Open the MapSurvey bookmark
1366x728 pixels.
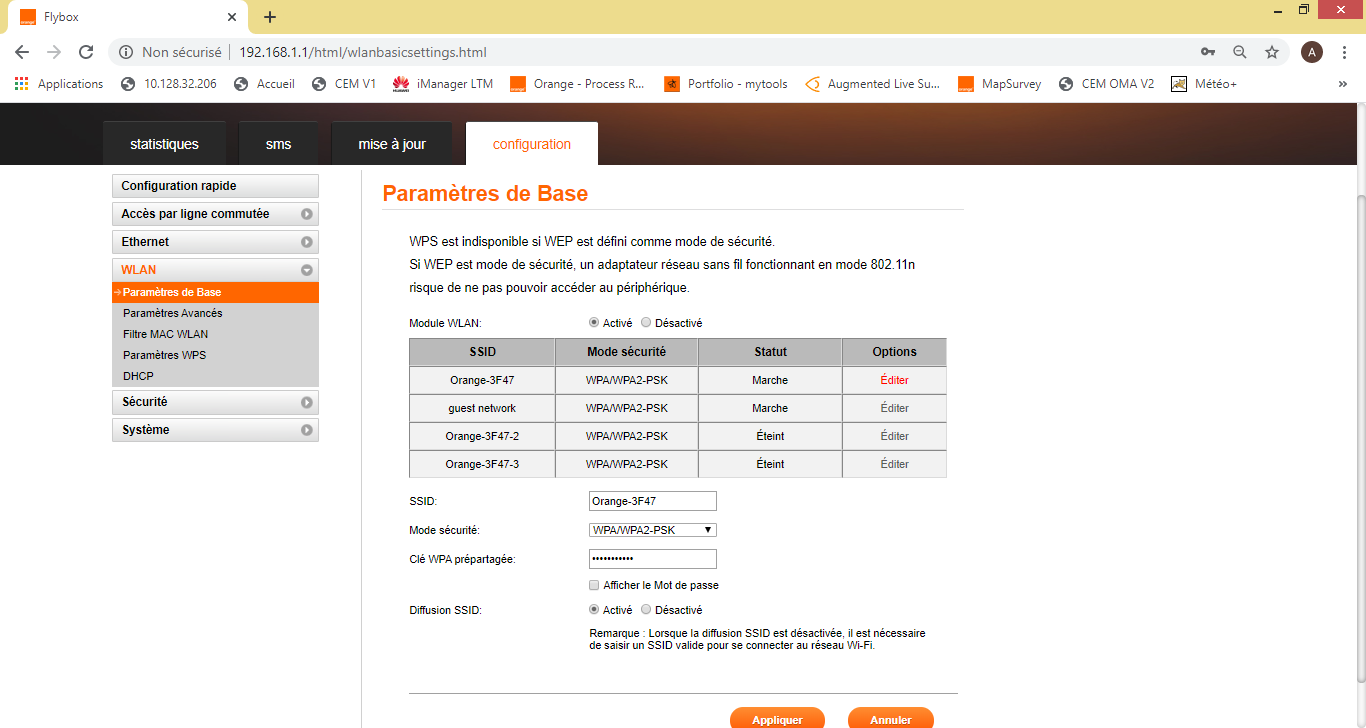click(x=999, y=84)
